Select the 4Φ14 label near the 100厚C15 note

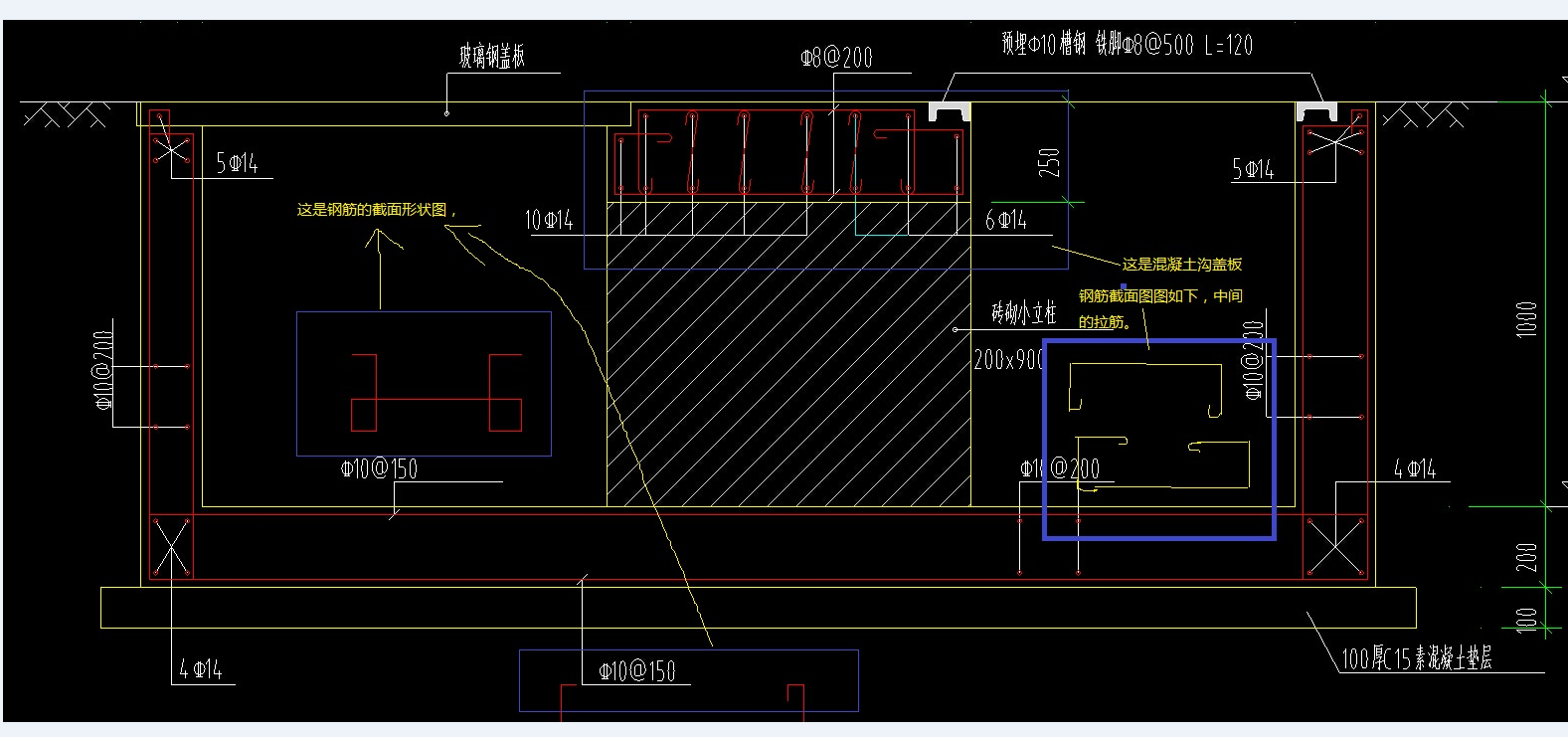click(1415, 468)
